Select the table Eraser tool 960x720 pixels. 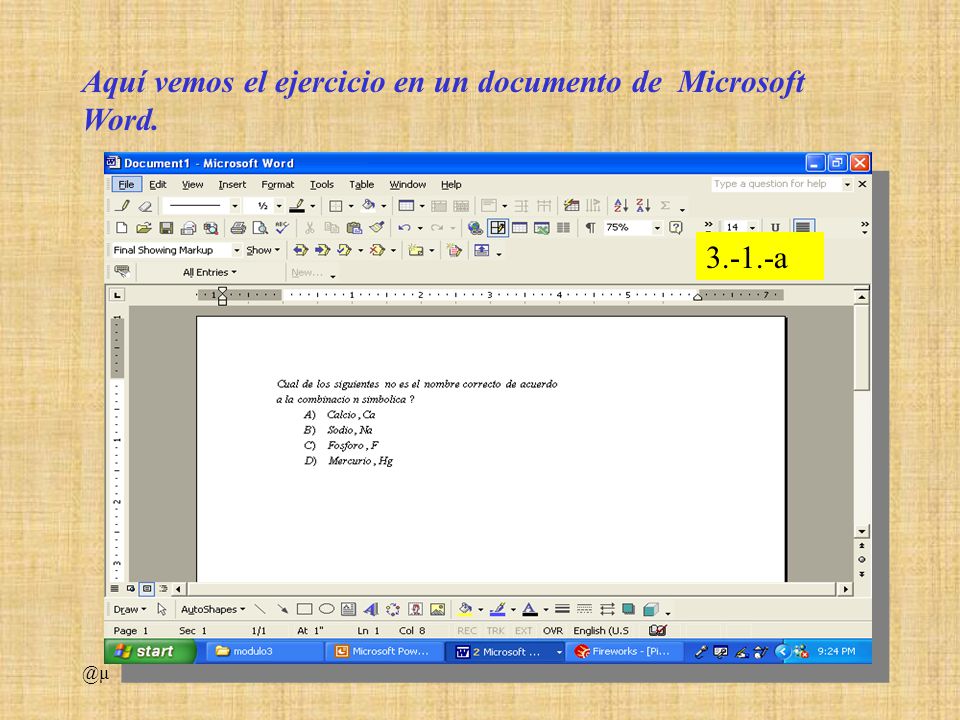point(144,206)
